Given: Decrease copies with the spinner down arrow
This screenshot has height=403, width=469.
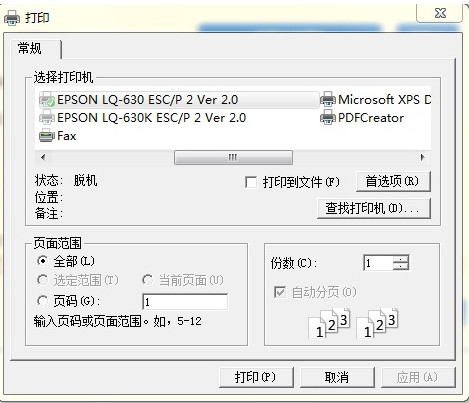Looking at the screenshot, I should (x=401, y=266).
